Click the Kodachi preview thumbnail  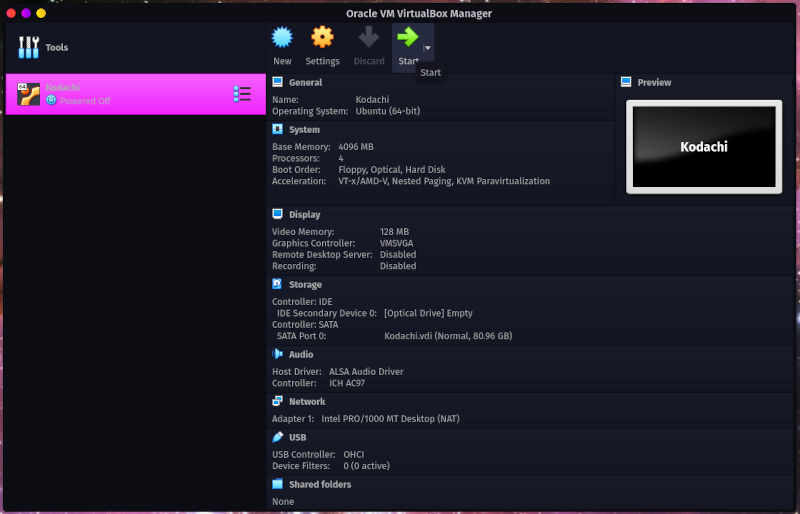pyautogui.click(x=704, y=147)
